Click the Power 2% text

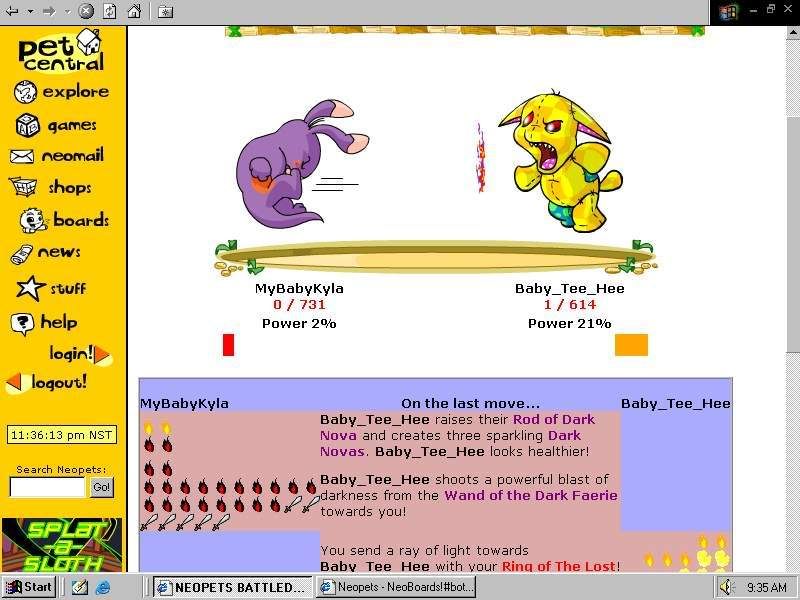[x=299, y=323]
